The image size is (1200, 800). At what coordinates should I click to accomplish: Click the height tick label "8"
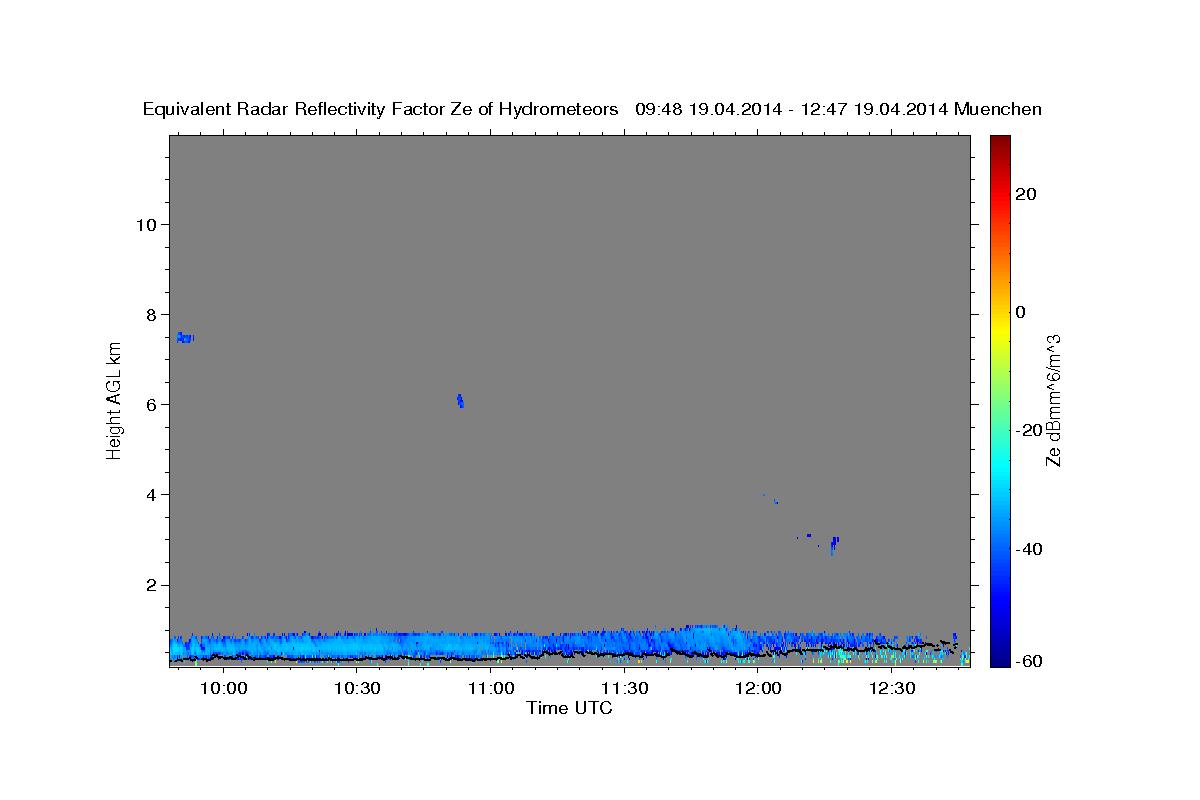[x=151, y=314]
